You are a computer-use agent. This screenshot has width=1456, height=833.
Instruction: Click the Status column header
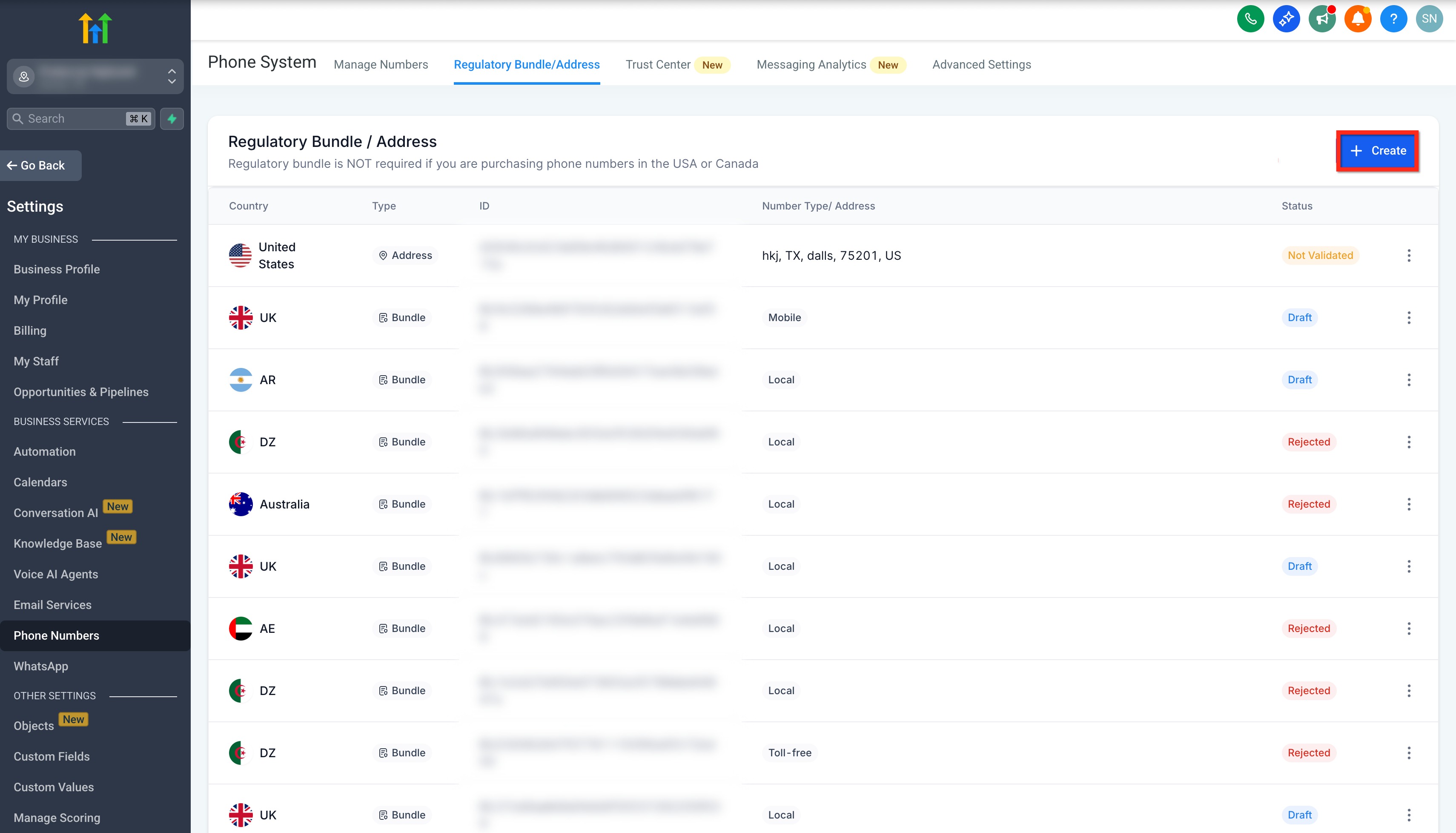[x=1296, y=206]
